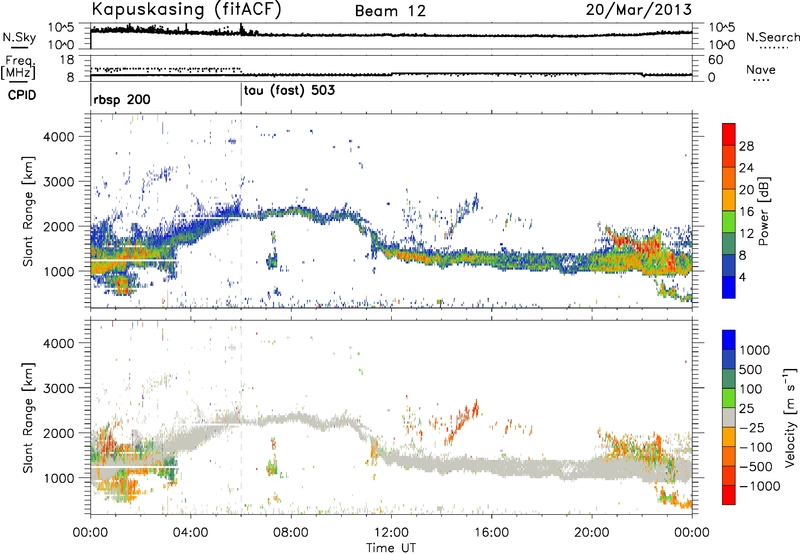This screenshot has height=554, width=800.
Task: Click the 'Freq. [MHz]' axis label
Action: tap(18, 68)
